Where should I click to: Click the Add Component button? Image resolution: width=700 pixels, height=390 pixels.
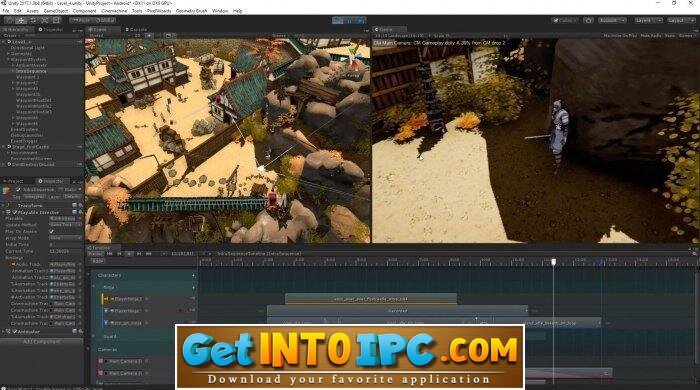(42, 342)
